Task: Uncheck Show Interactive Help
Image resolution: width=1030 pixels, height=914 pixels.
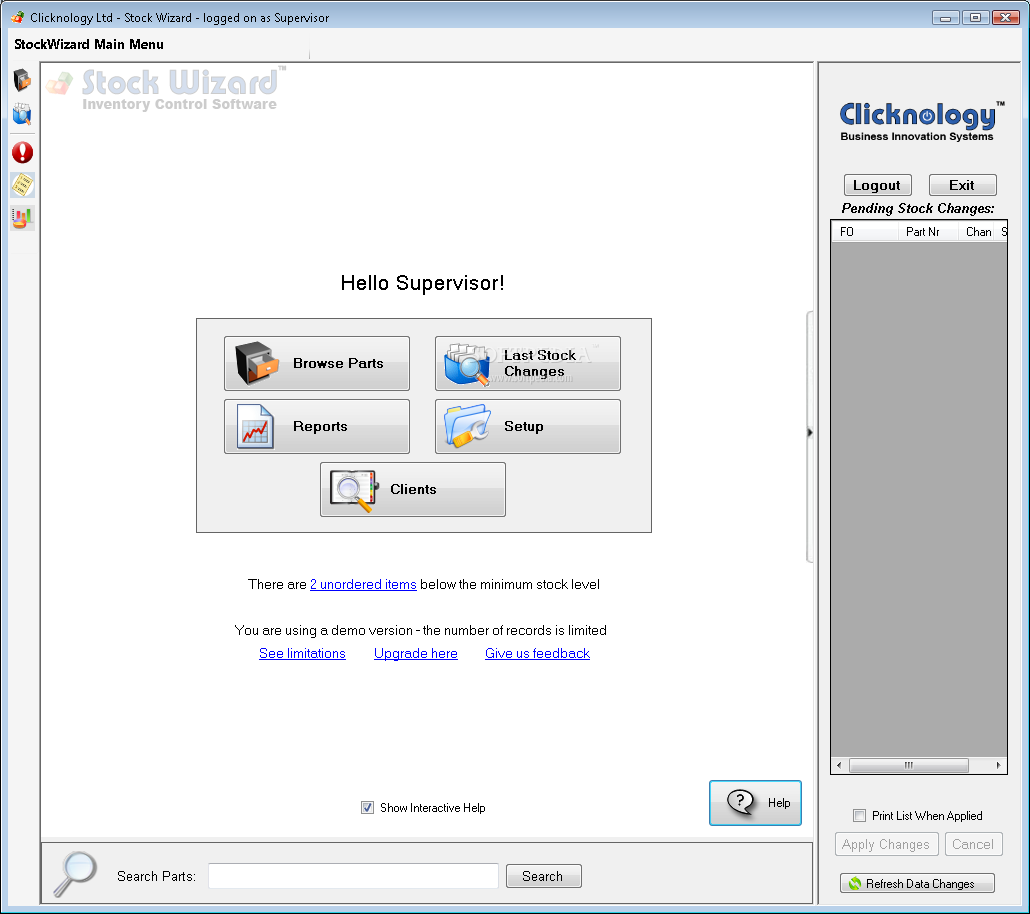Action: [367, 808]
